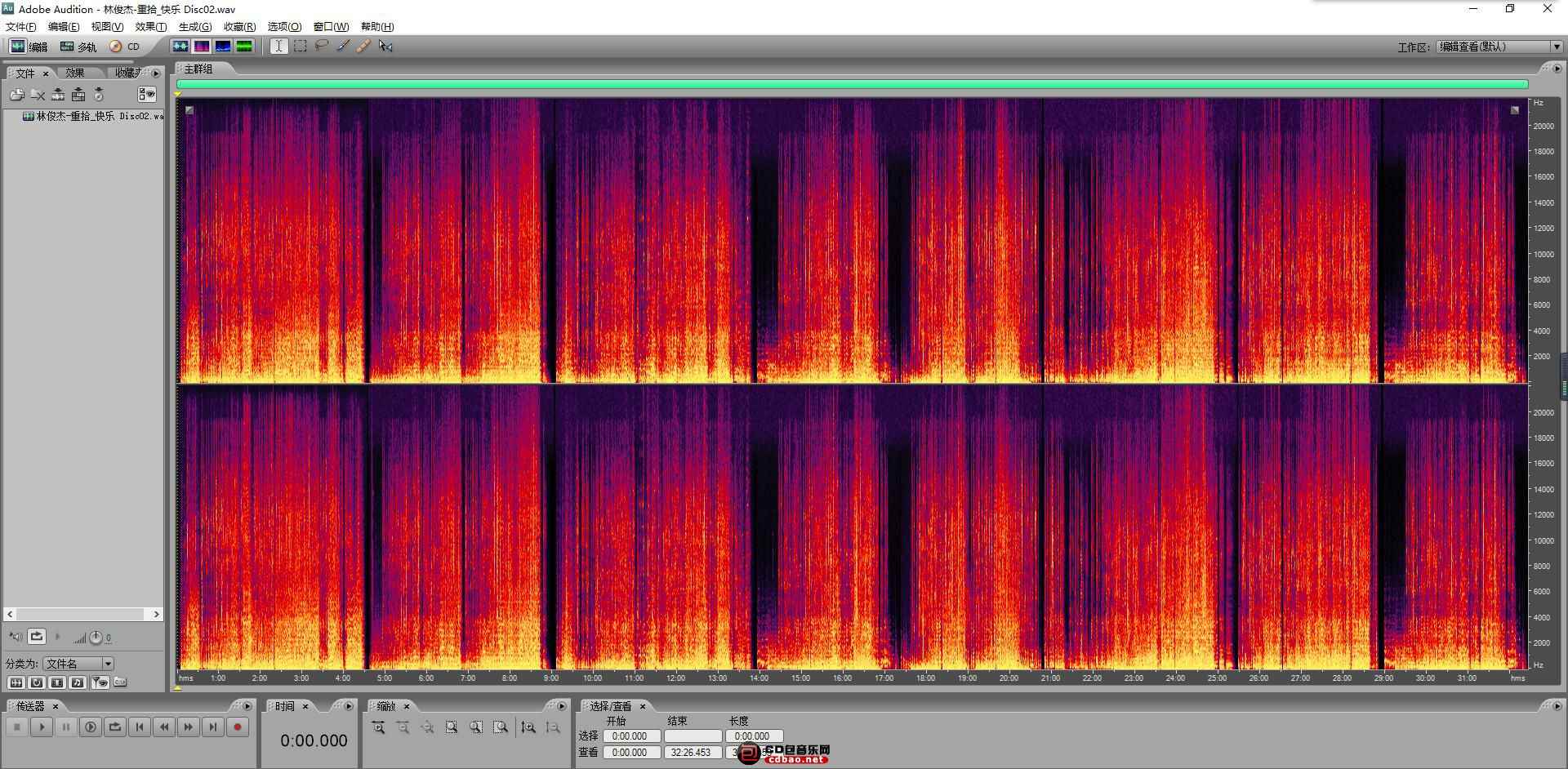Switch to CD view
Image resolution: width=1568 pixels, height=769 pixels.
[x=125, y=47]
